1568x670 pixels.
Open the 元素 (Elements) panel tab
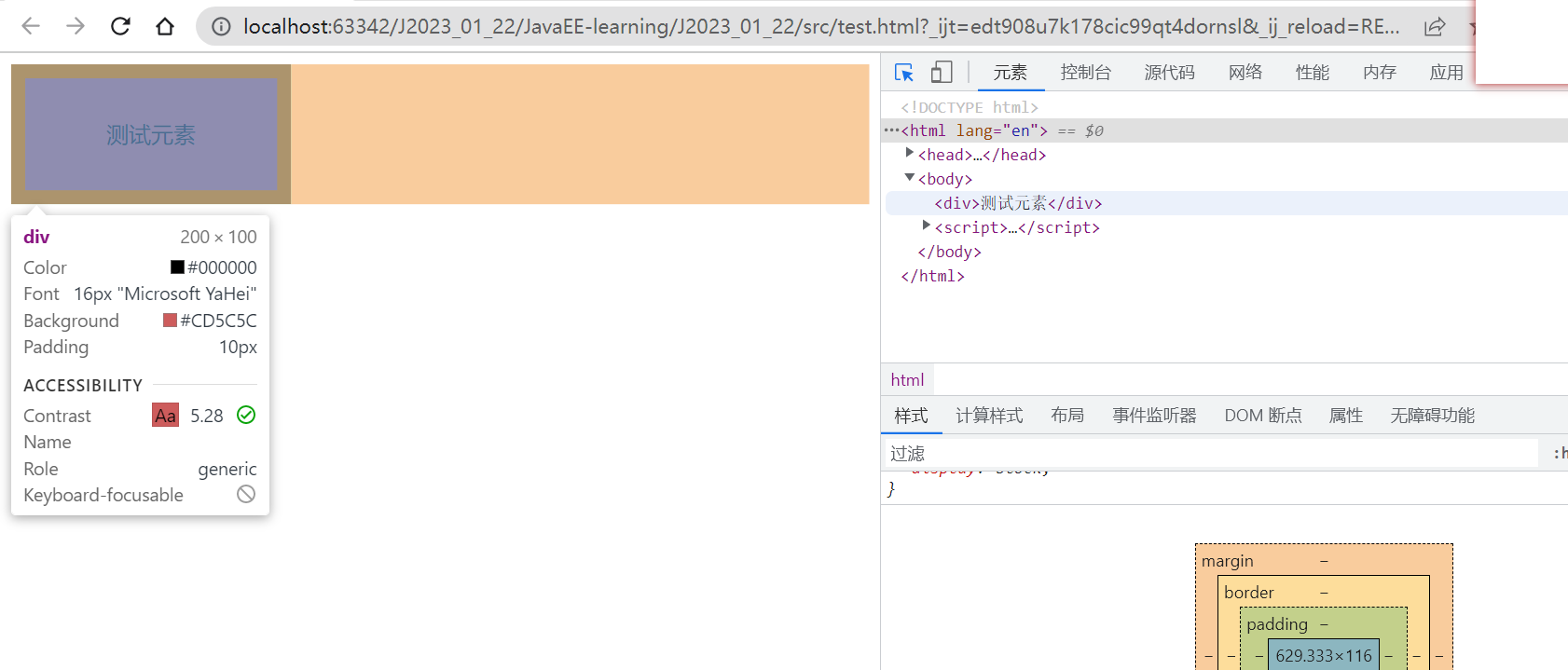(1010, 73)
